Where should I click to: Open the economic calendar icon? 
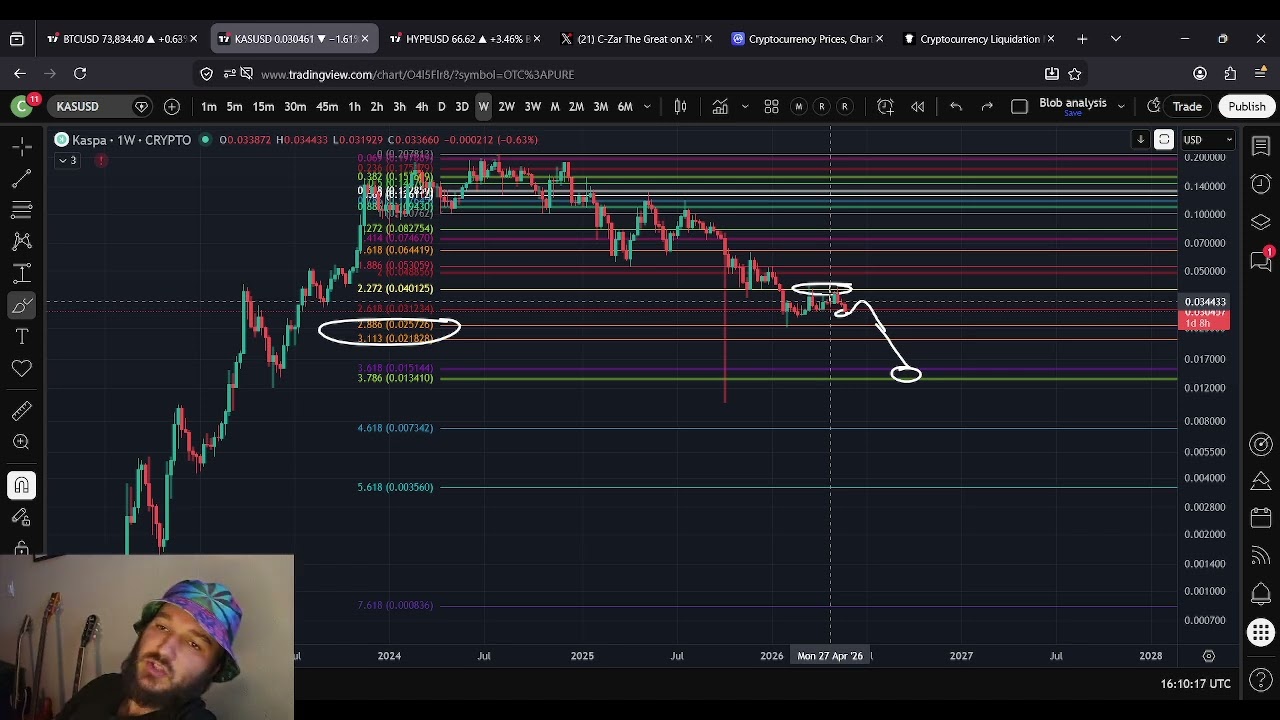1261,518
